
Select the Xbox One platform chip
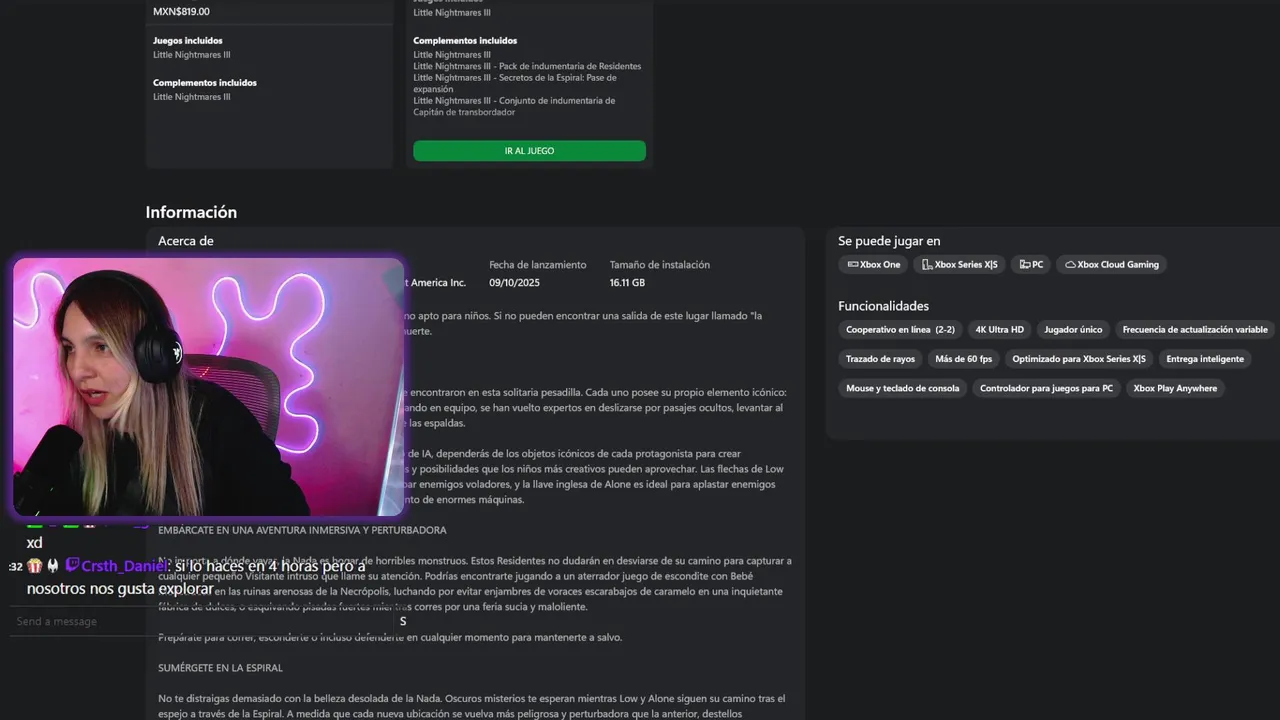click(873, 265)
